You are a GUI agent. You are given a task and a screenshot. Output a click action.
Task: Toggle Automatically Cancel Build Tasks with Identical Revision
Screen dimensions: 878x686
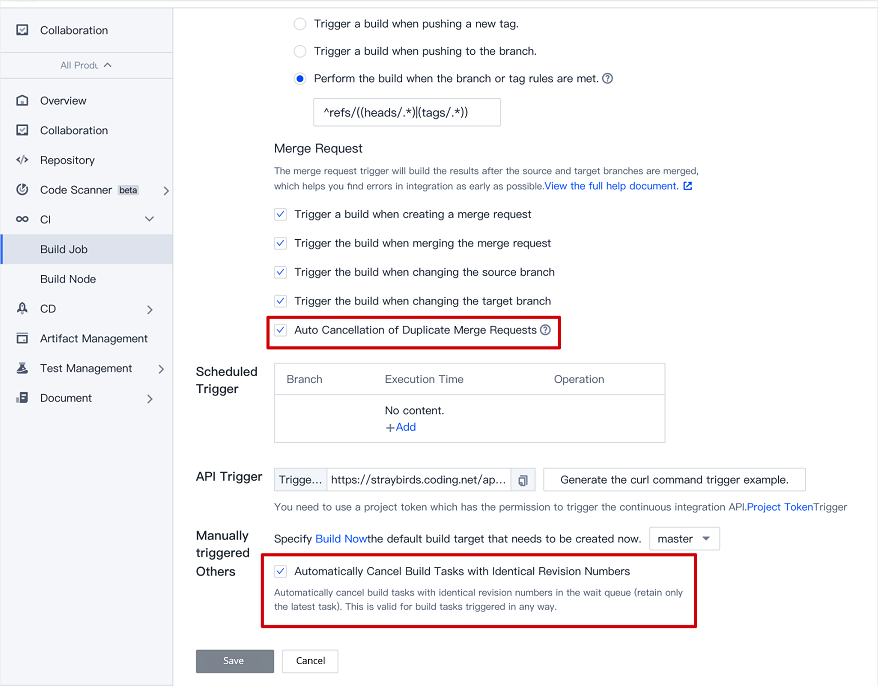pyautogui.click(x=281, y=571)
